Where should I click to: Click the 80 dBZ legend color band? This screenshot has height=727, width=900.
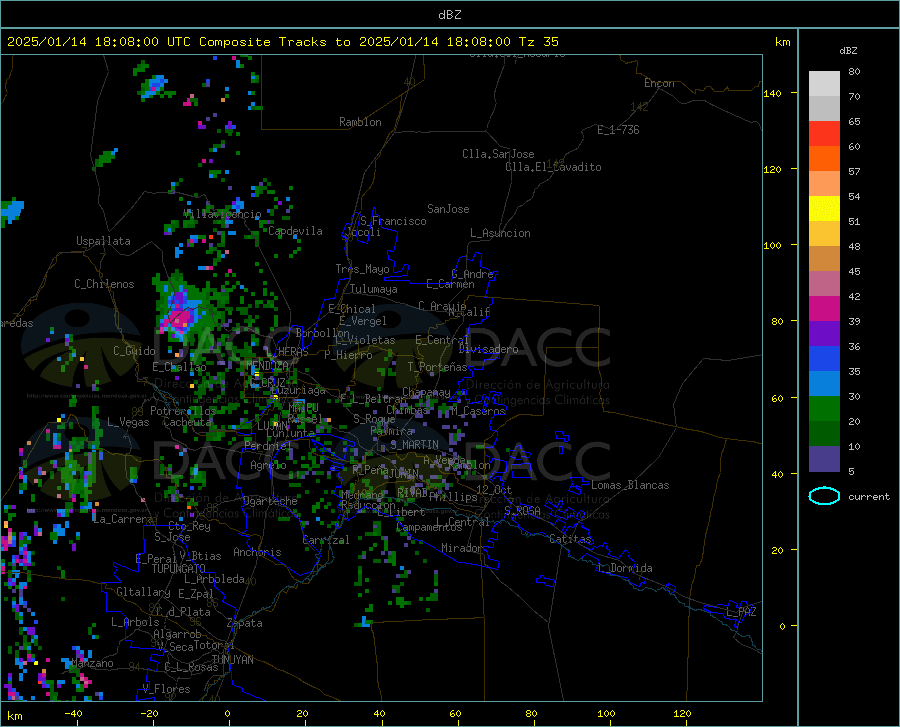coord(824,83)
